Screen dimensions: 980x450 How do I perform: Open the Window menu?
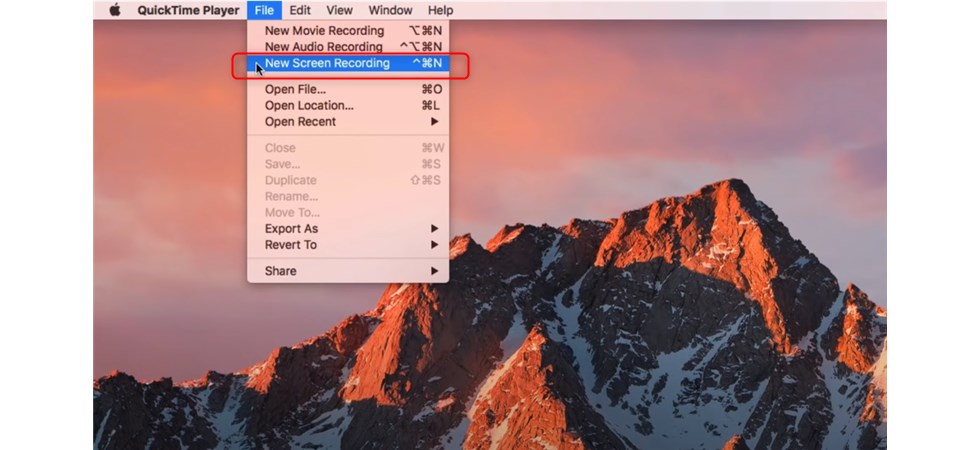(390, 10)
